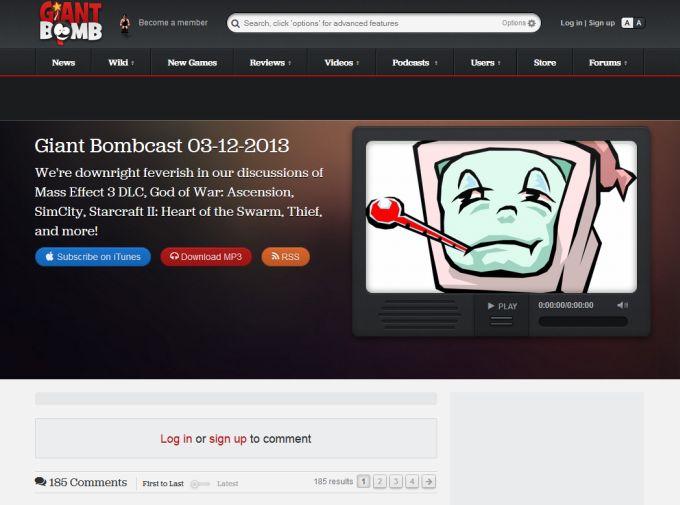Click the Log in header link
Screen dimensions: 680x505
click(x=571, y=23)
